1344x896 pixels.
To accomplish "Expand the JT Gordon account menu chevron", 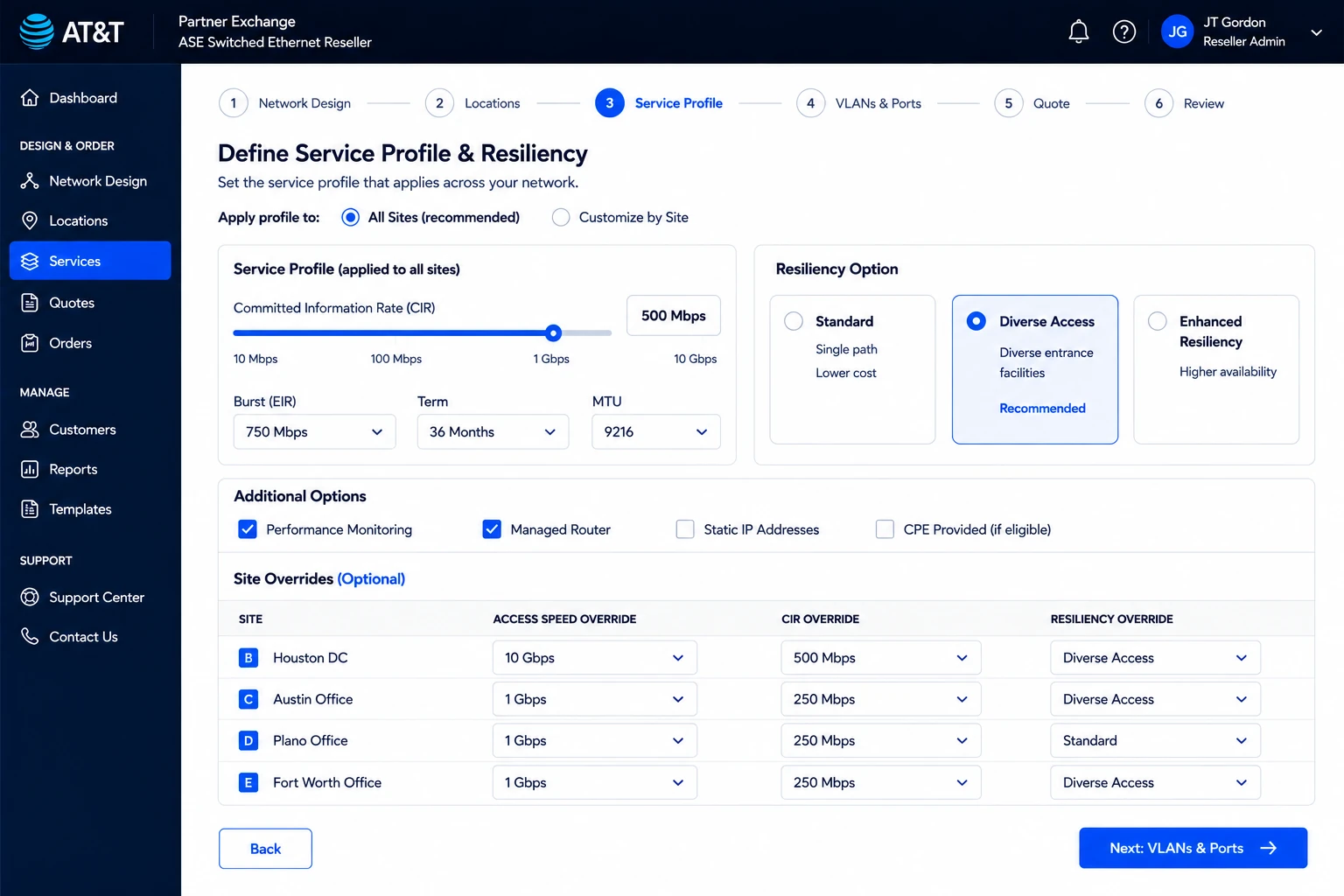I will click(1316, 32).
